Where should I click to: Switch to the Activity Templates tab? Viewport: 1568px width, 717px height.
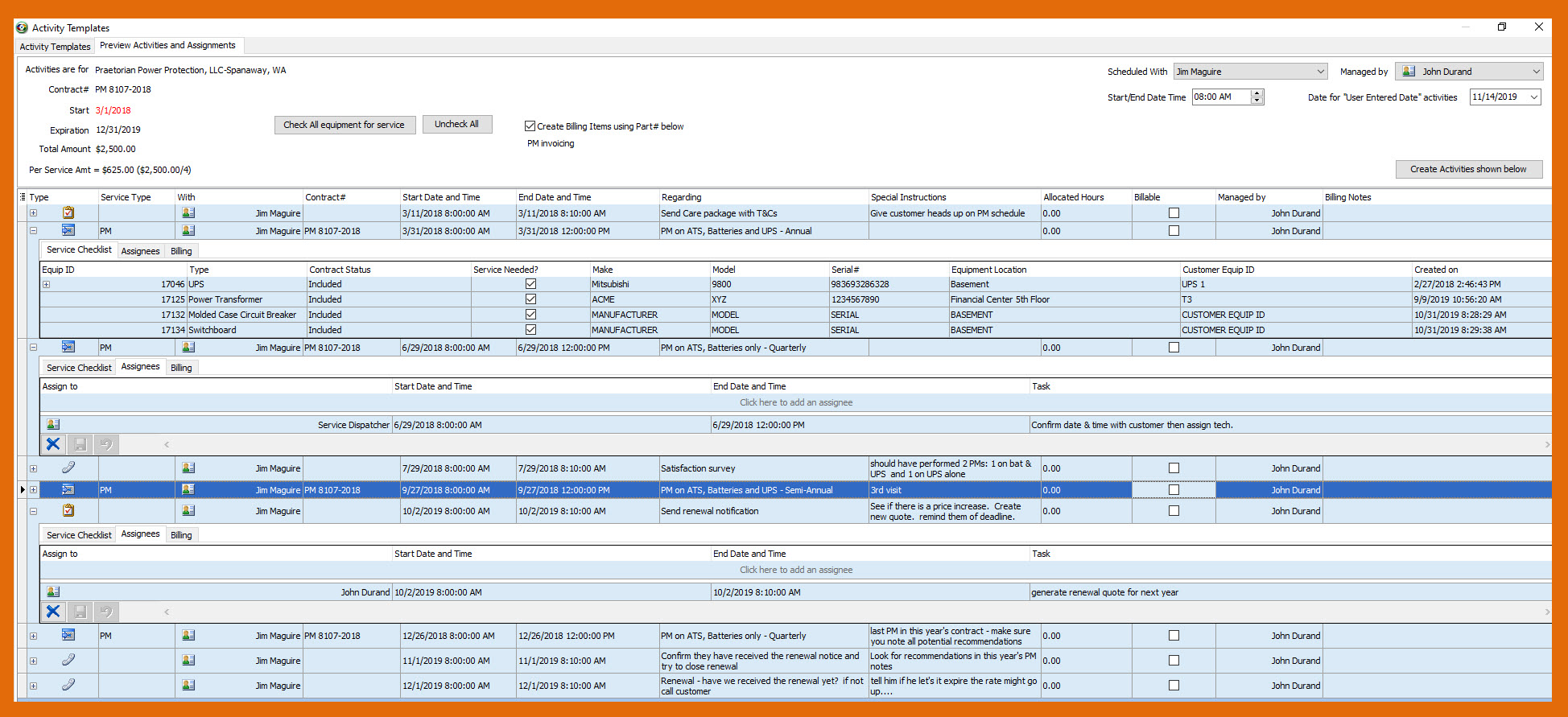tap(55, 47)
